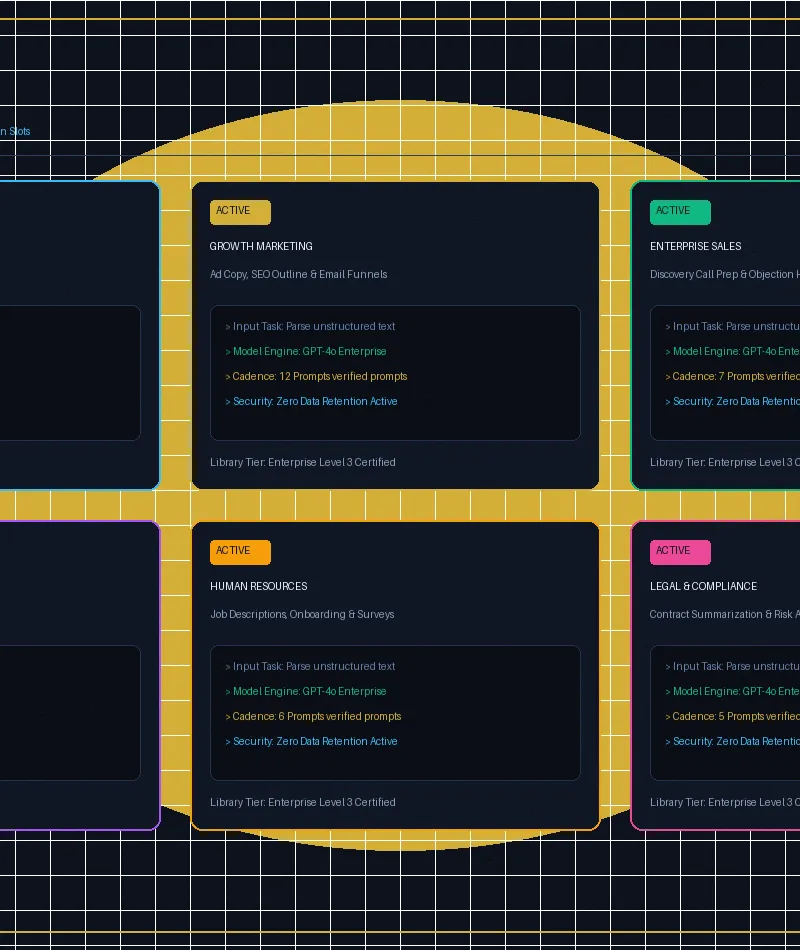Select the LEGAL & COMPLIANCE card title
800x950 pixels.
tap(704, 586)
